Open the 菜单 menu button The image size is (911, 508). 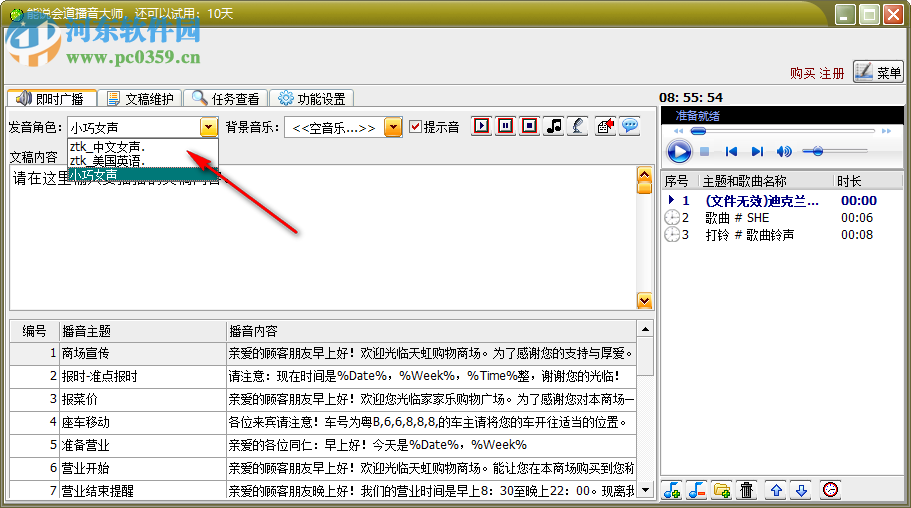878,72
